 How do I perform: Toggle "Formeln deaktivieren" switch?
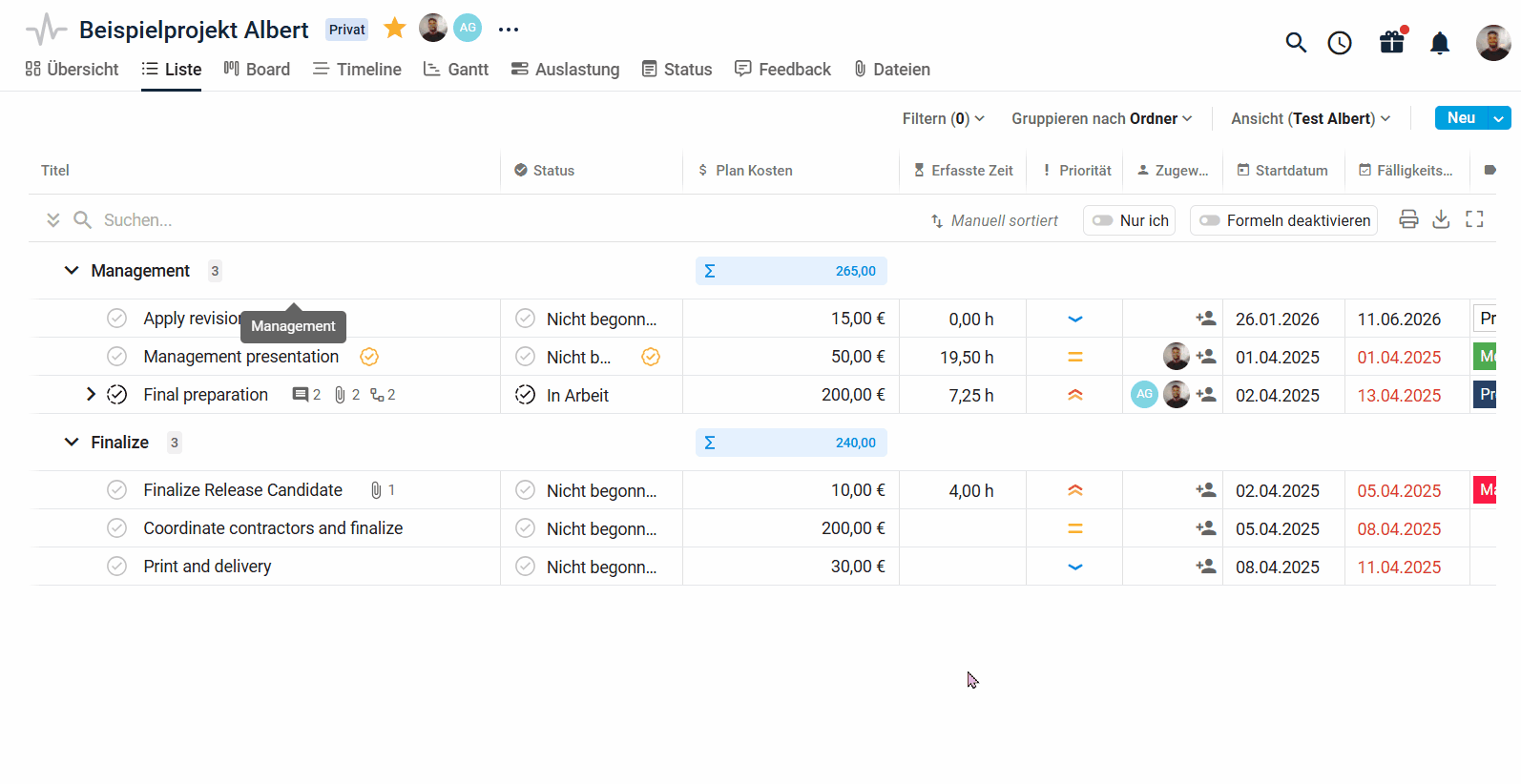[1210, 220]
